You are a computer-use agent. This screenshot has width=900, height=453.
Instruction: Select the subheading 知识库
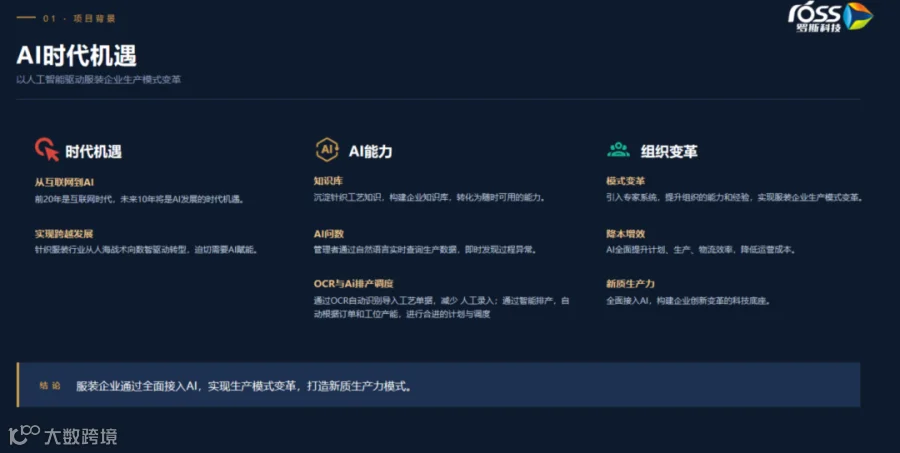[x=328, y=181]
